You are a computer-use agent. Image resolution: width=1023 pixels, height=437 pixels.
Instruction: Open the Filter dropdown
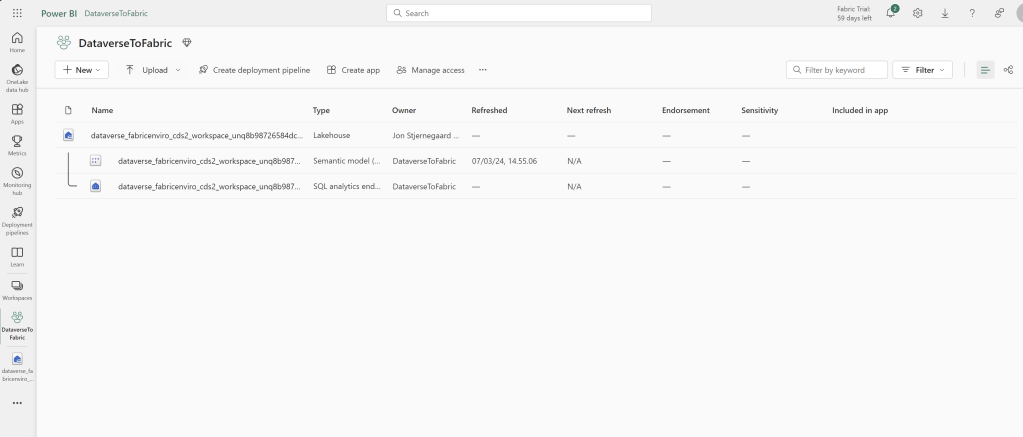(x=922, y=70)
